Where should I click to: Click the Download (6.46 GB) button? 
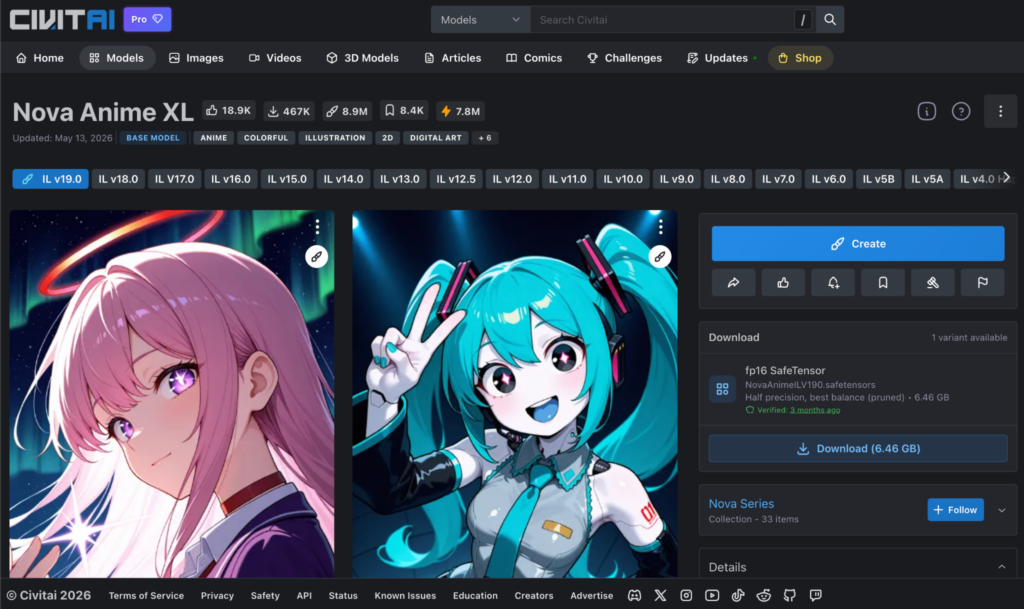858,448
